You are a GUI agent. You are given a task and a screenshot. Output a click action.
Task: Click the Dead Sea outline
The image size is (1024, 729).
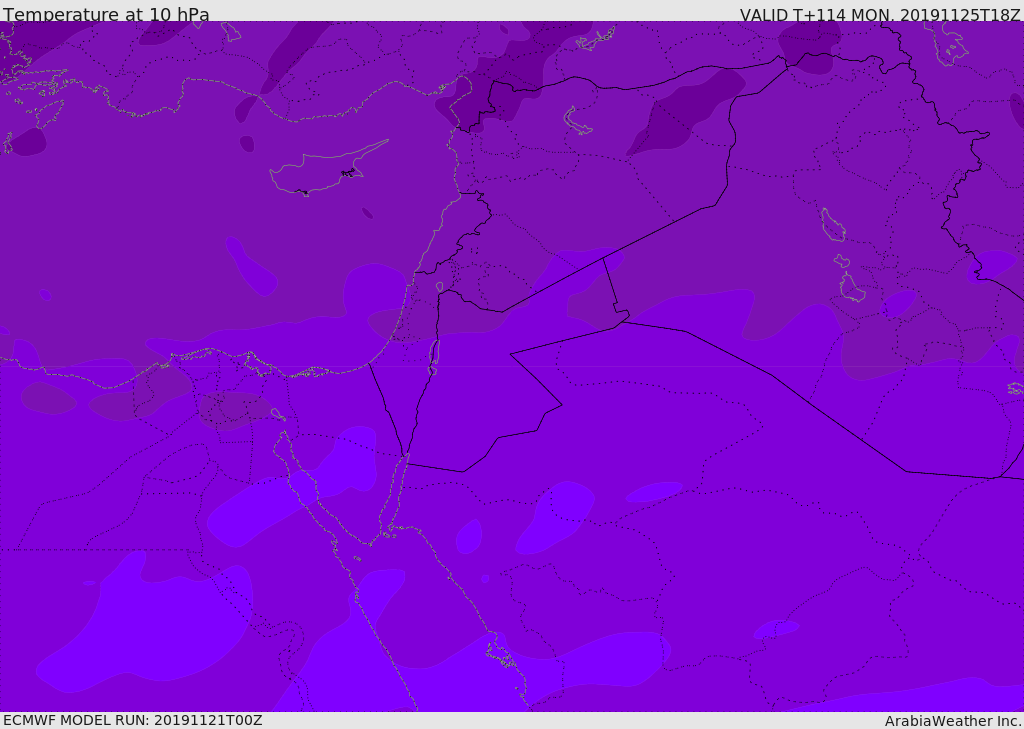434,355
